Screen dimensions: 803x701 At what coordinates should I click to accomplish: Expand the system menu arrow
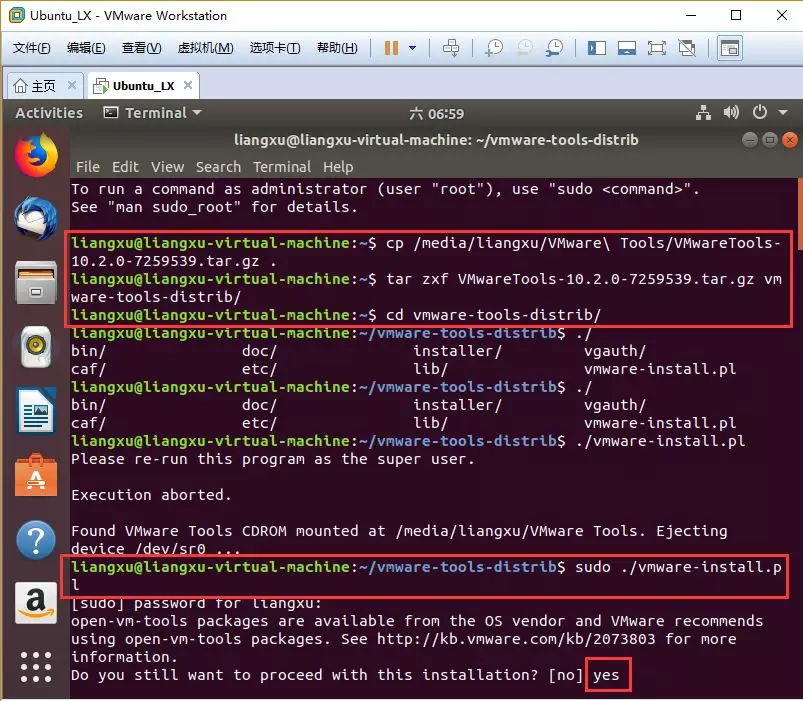click(x=783, y=112)
